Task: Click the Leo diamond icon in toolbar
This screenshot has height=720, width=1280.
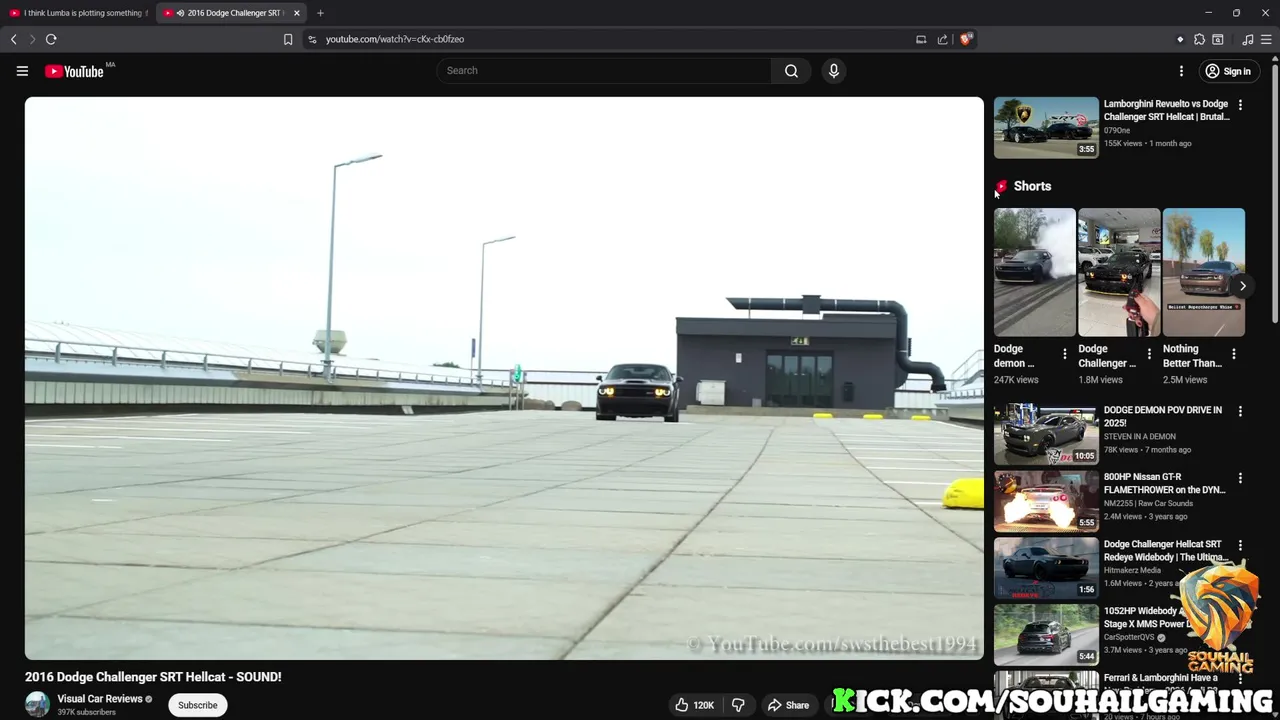Action: click(x=1180, y=39)
